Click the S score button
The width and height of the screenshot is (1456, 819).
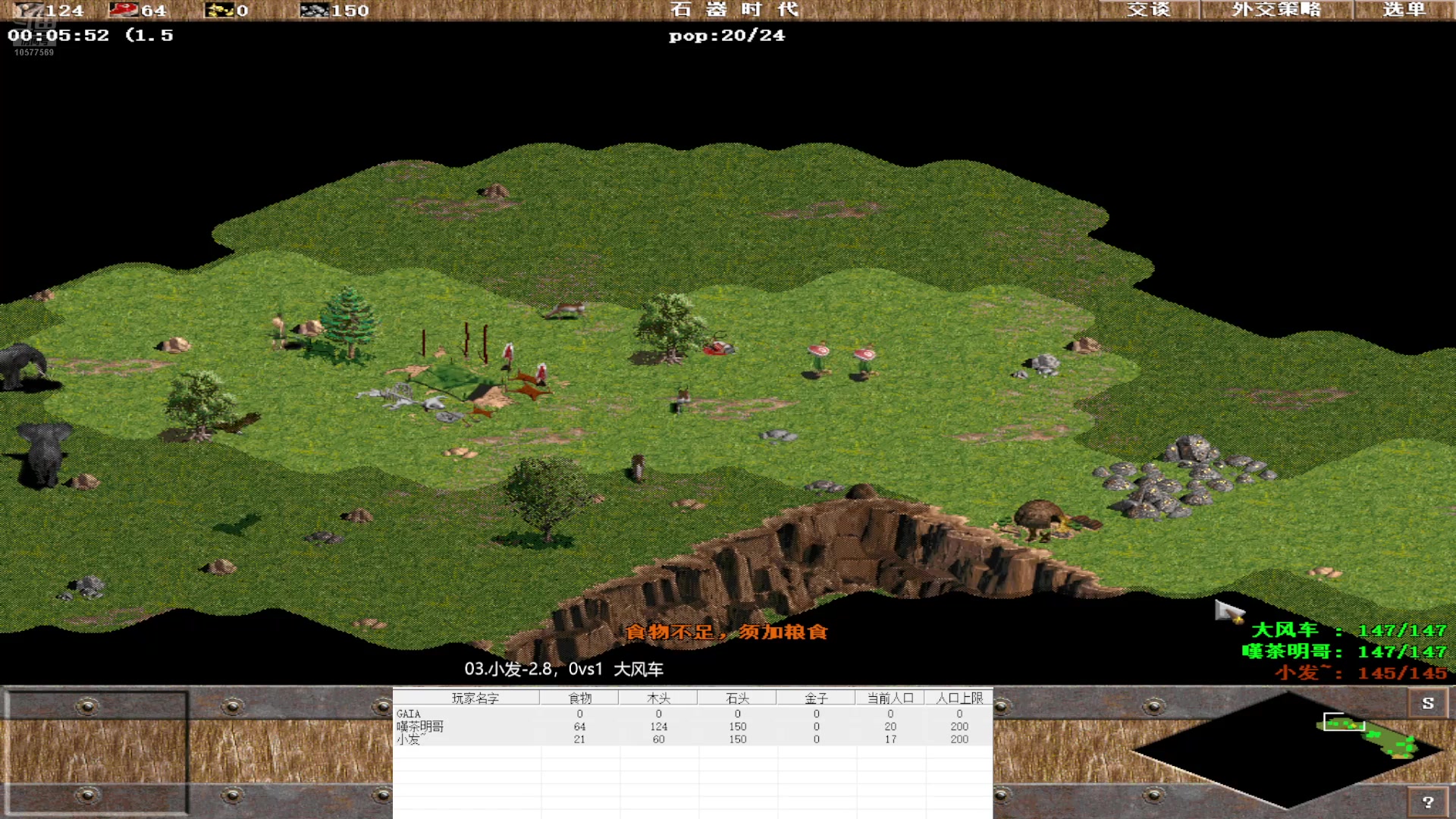[1428, 703]
